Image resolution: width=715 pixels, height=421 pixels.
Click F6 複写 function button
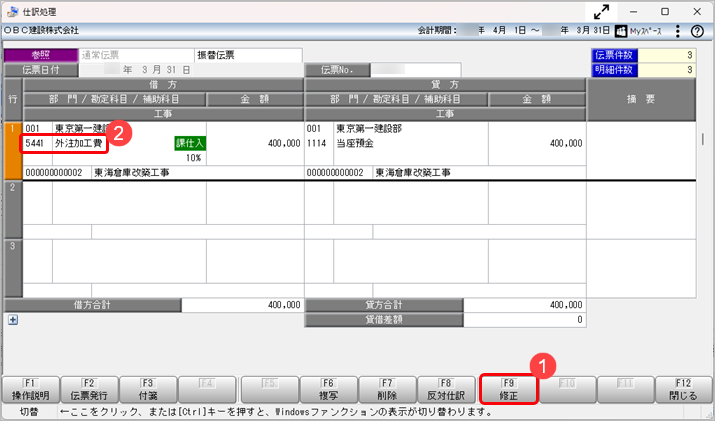point(328,390)
